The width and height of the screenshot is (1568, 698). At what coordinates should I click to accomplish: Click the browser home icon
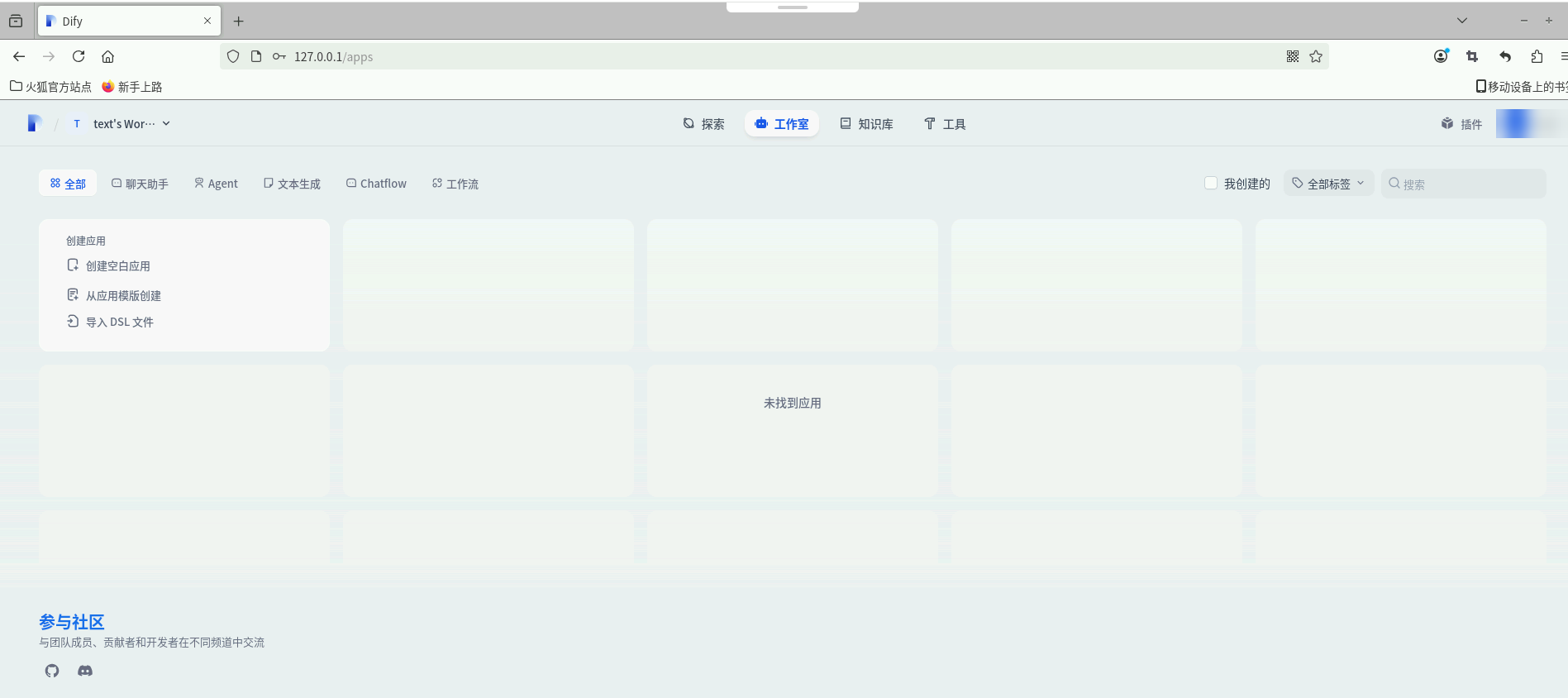point(107,56)
